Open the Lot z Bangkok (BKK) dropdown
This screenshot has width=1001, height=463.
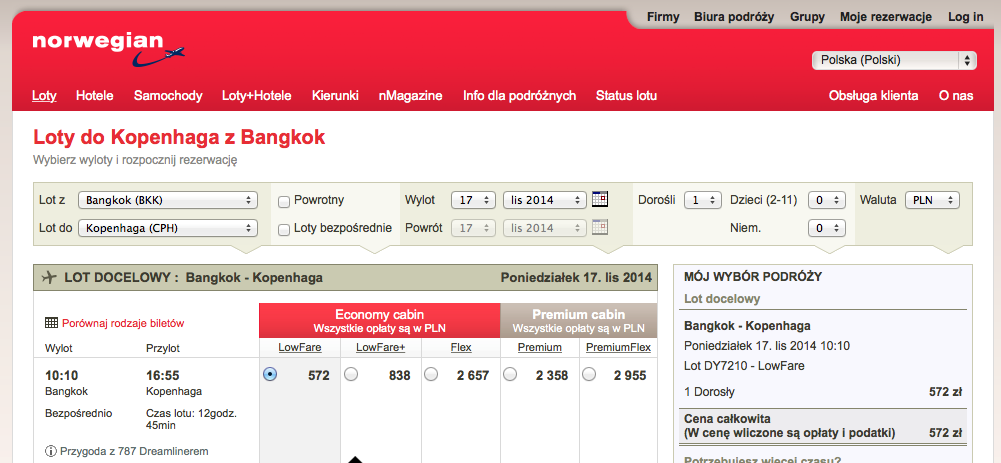coord(168,200)
